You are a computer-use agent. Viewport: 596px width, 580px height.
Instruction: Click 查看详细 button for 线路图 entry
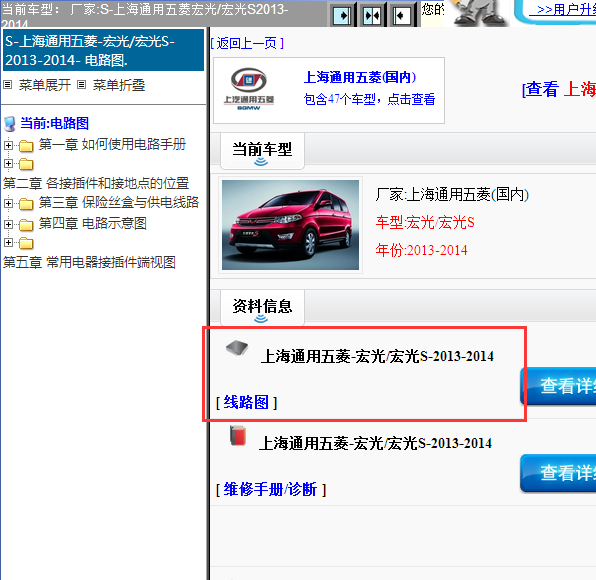pos(558,386)
